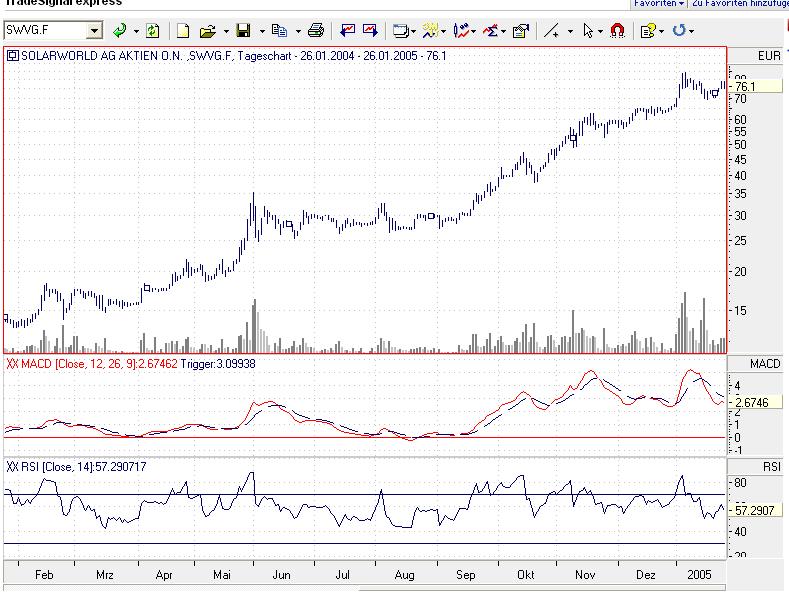Screen dimensions: 789x595
Task: Print the chart with the printer icon
Action: click(x=316, y=31)
